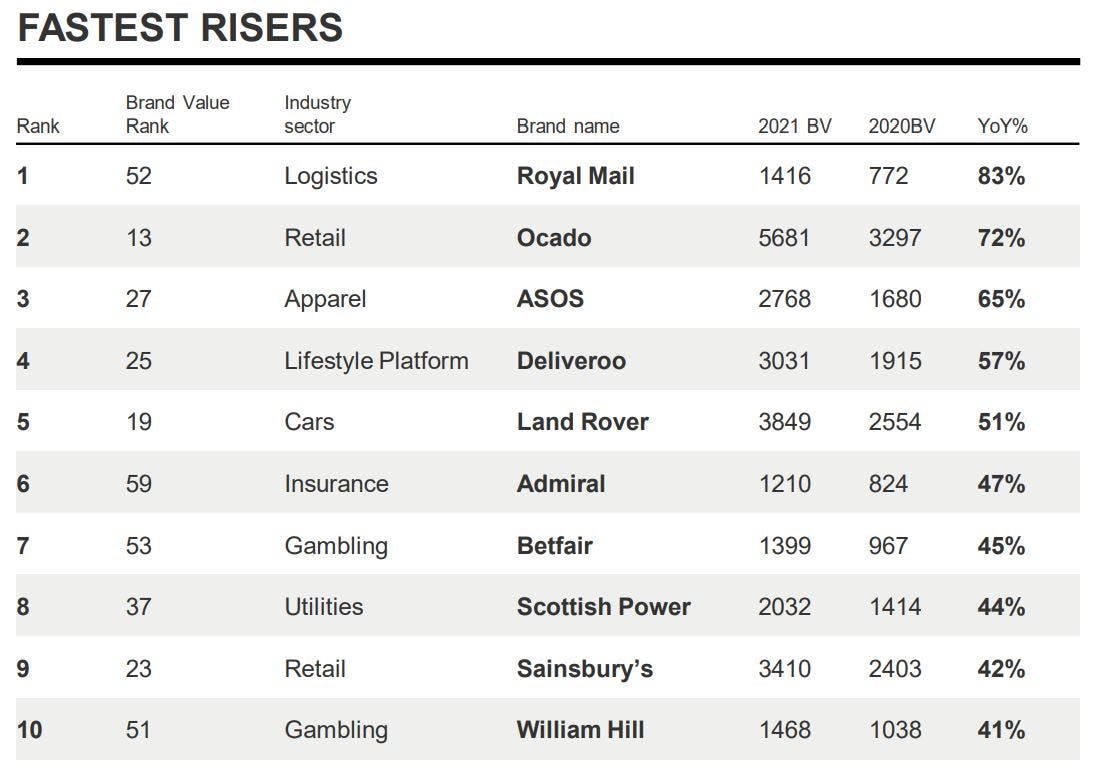Screen dimensions: 1095x769
Task: Click the Brand name column header
Action: 567,126
